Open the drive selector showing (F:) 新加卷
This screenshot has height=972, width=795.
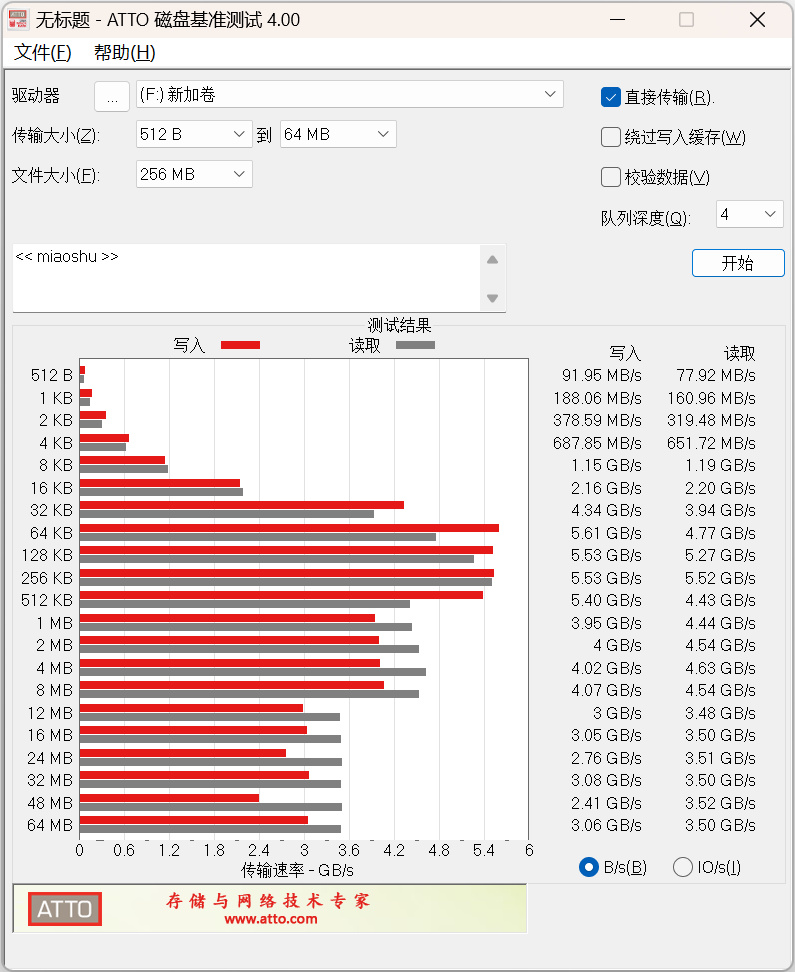350,94
